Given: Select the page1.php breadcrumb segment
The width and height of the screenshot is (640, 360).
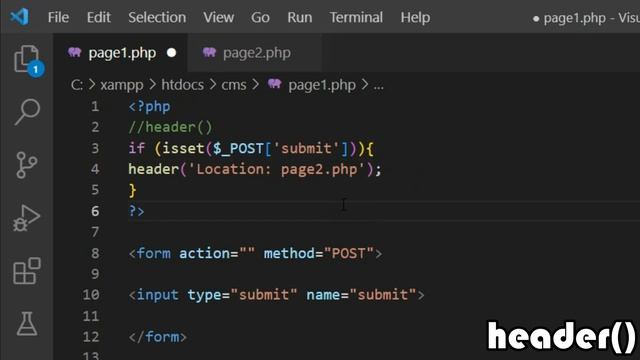Looking at the screenshot, I should point(322,85).
